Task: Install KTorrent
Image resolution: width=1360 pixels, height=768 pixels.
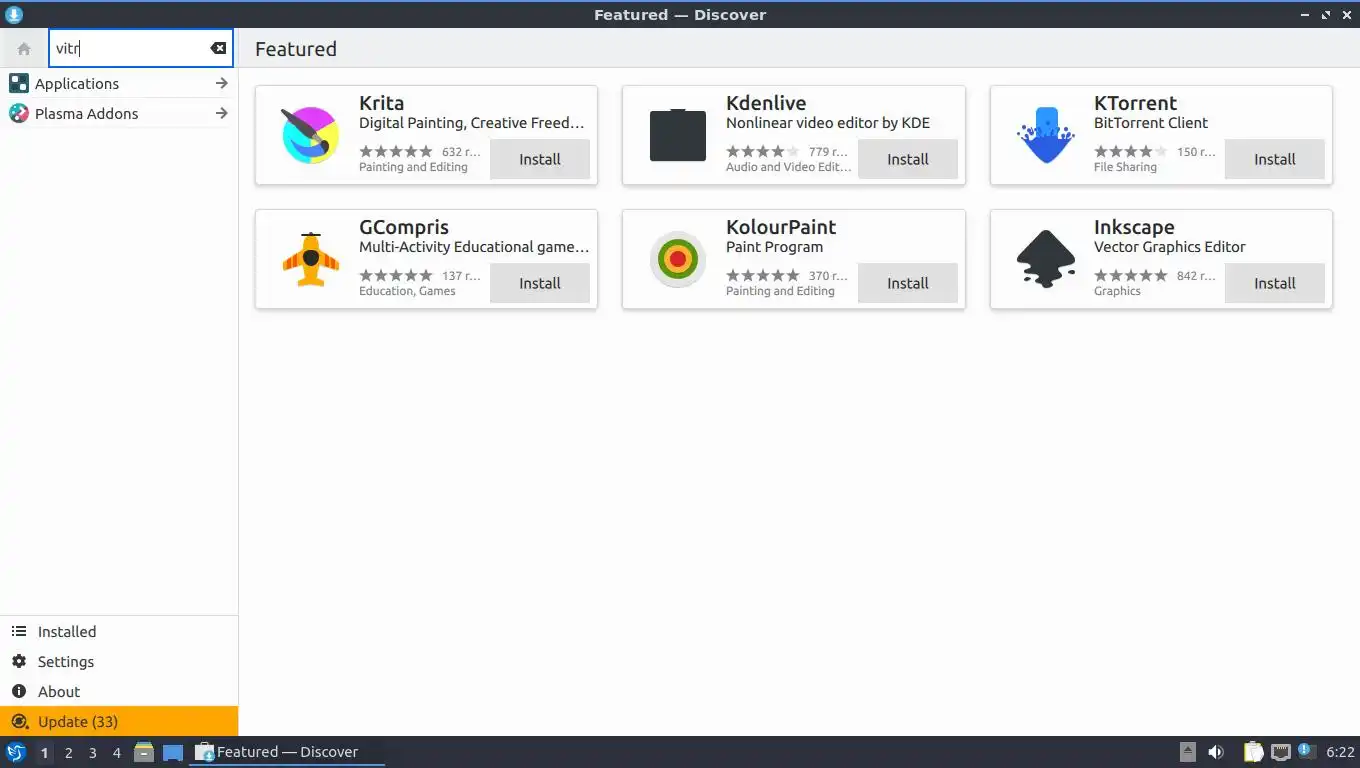Action: pos(1275,159)
